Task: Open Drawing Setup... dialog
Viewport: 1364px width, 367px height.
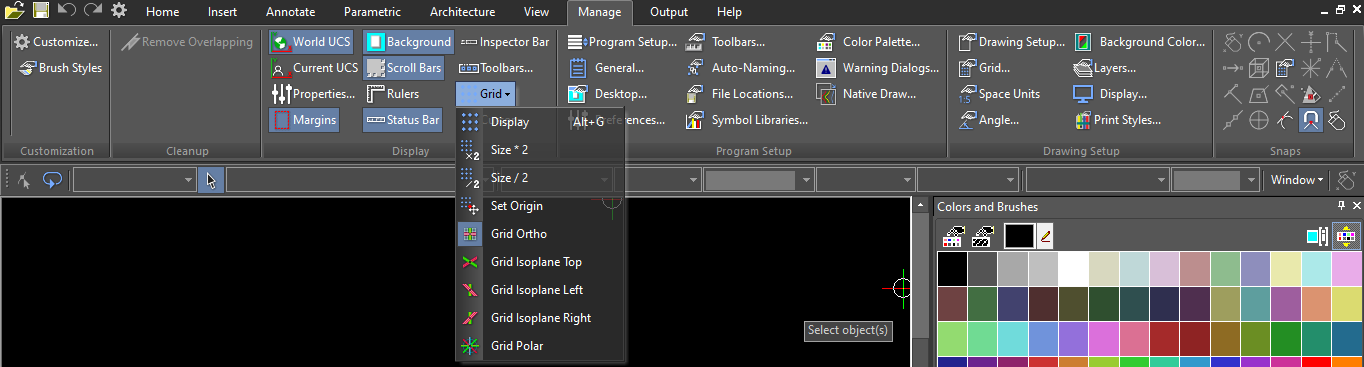Action: click(1012, 42)
